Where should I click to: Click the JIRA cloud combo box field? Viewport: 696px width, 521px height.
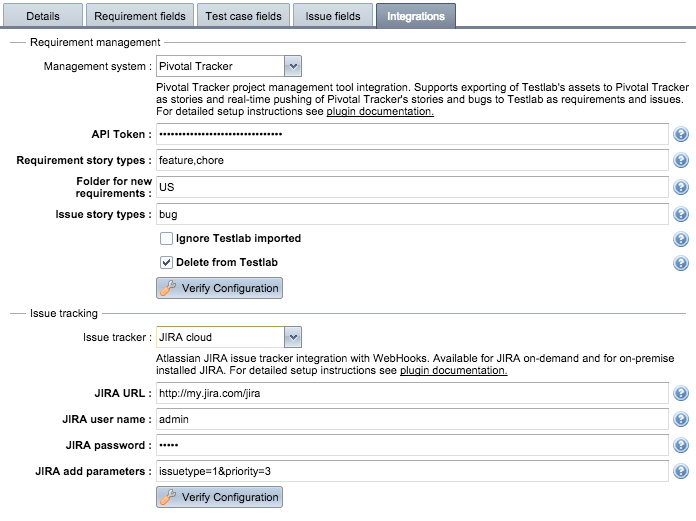[x=221, y=337]
